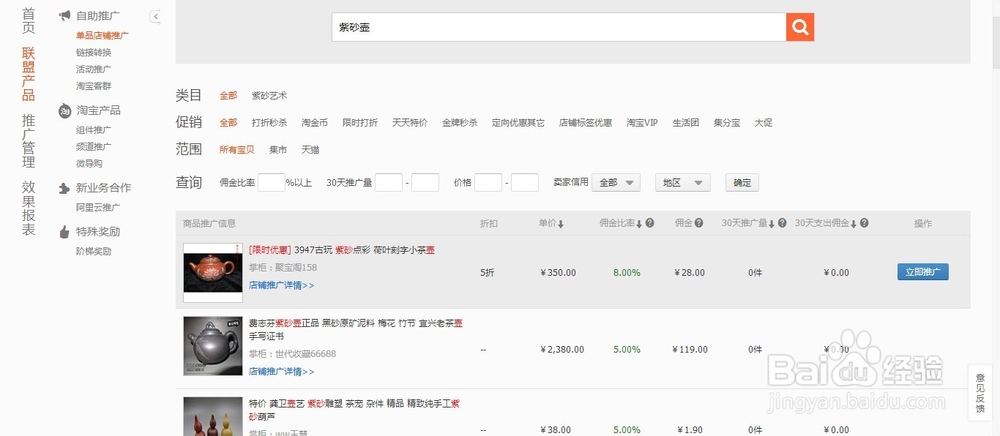
Task: Select 联盟产品 in left navigation
Action: 28,74
